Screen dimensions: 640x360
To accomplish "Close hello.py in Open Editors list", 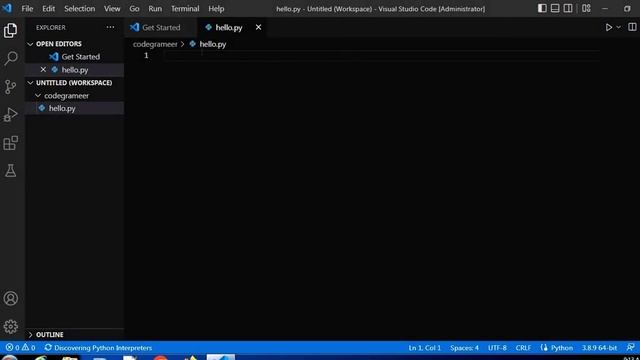I will click(43, 70).
